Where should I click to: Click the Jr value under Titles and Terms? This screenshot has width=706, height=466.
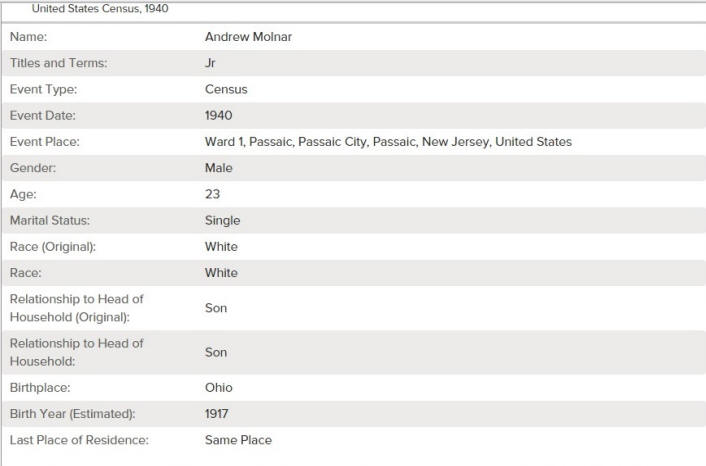click(x=210, y=63)
